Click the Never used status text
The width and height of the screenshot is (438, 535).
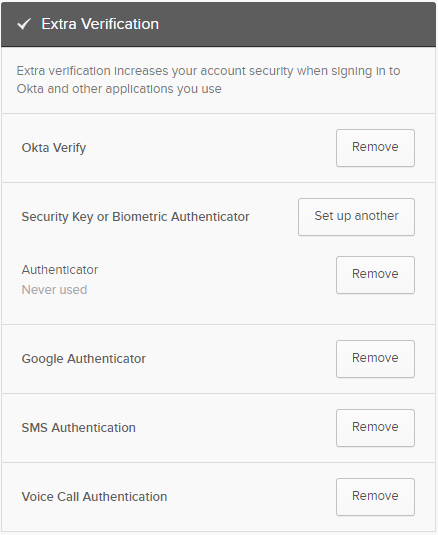pos(55,290)
